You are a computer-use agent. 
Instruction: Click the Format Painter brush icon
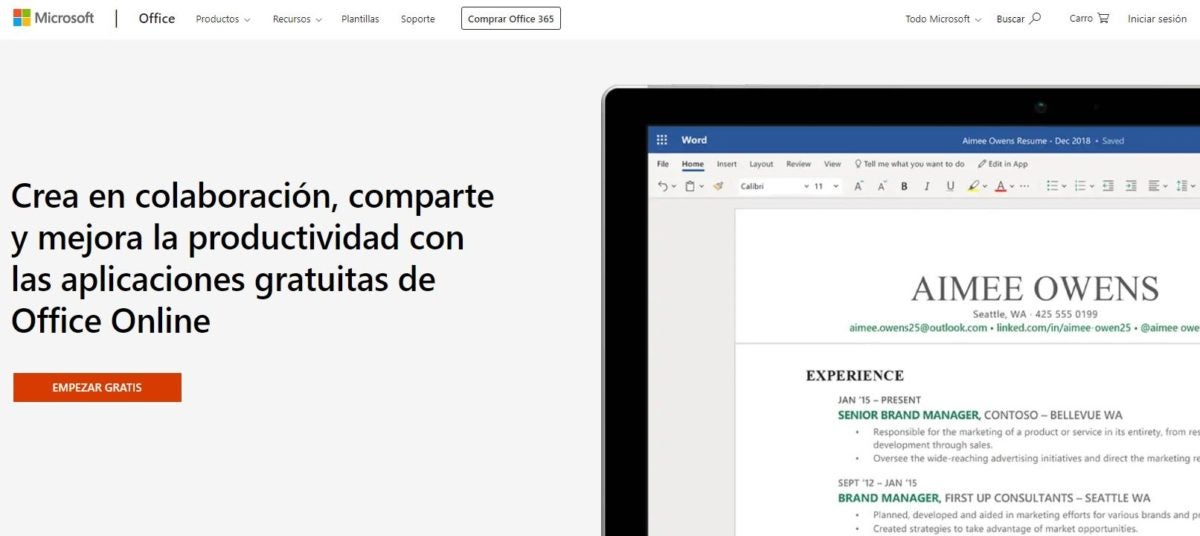[717, 186]
